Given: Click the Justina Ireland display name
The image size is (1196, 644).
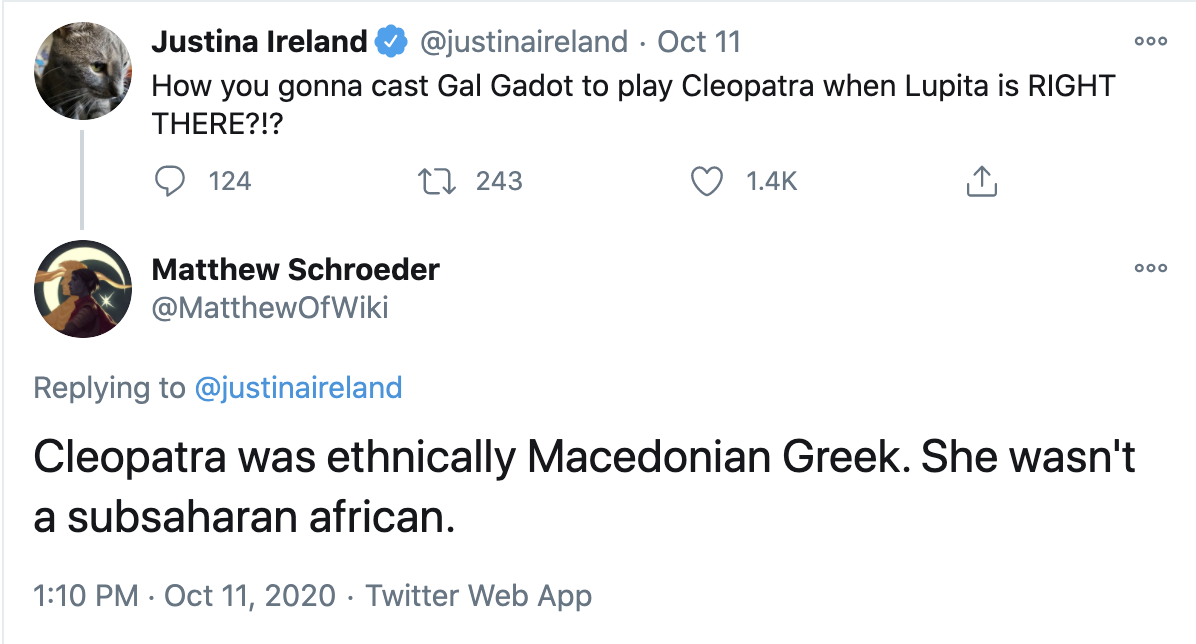Looking at the screenshot, I should (260, 43).
